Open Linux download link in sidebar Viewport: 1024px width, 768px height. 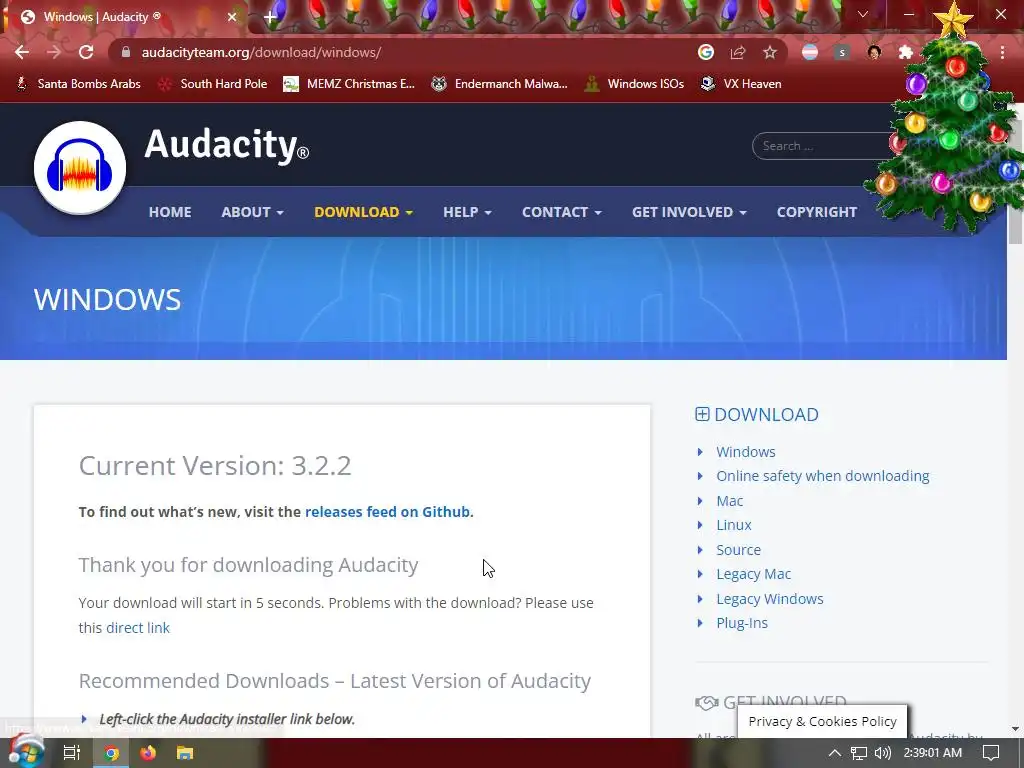pos(734,525)
